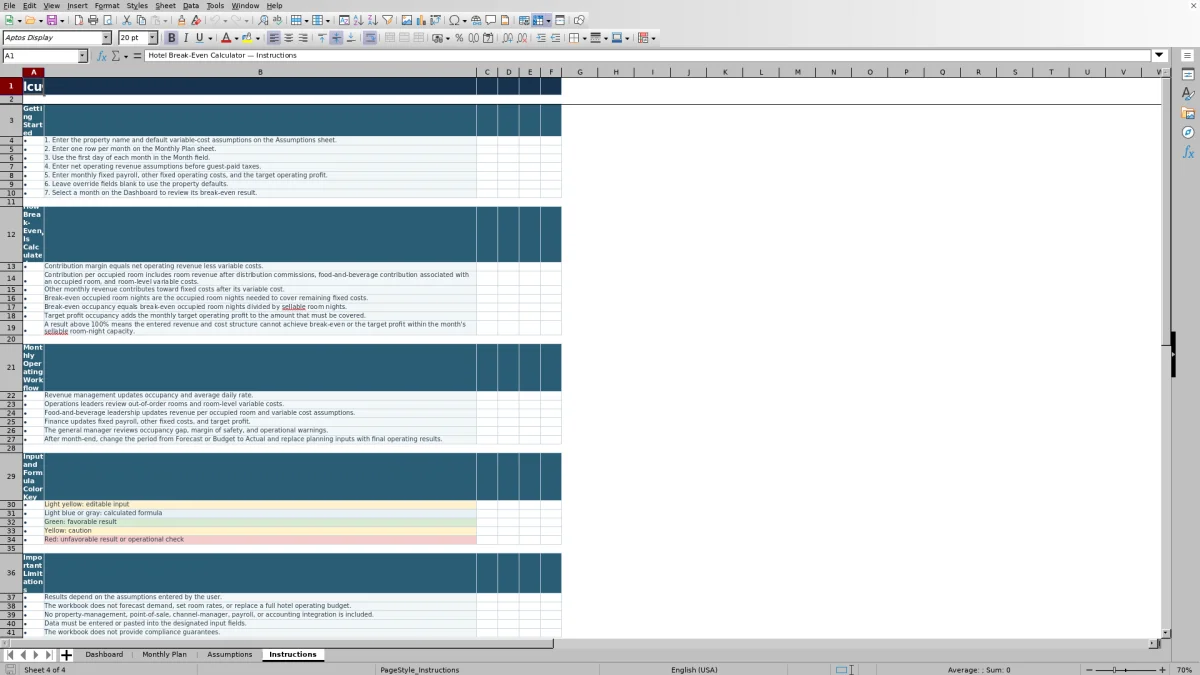Open the Format menu
1200x675 pixels.
(x=107, y=6)
